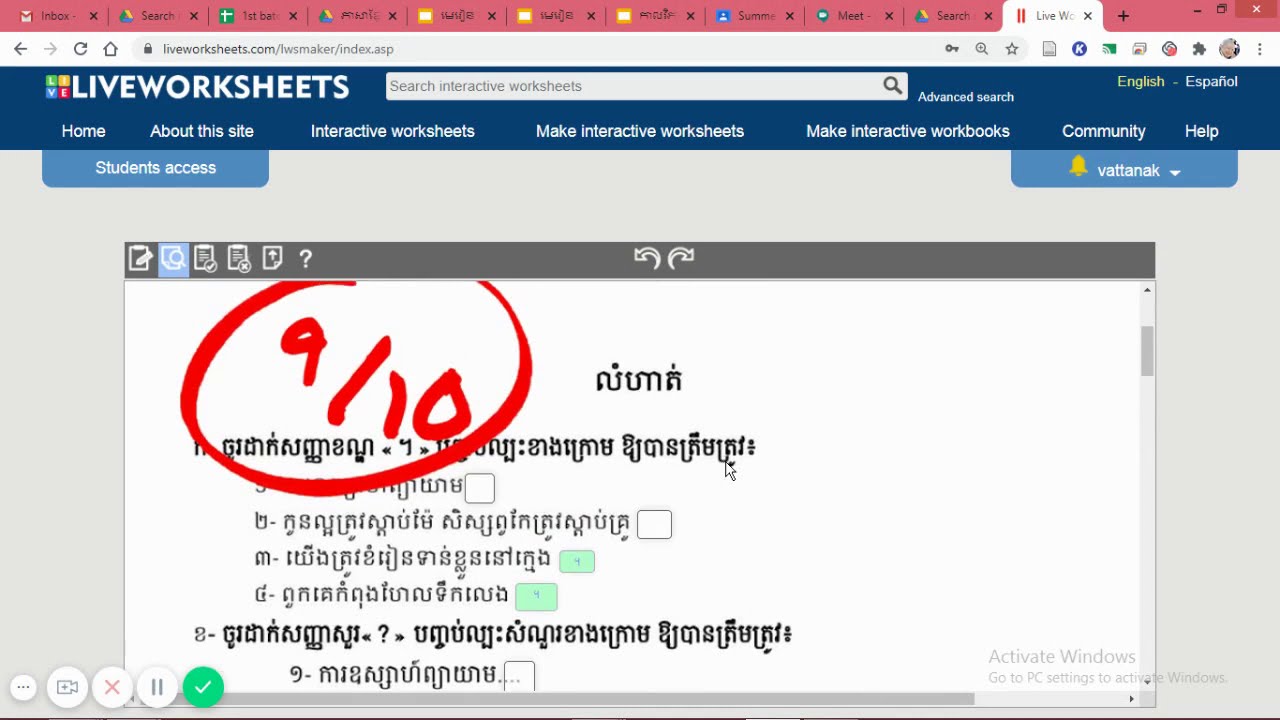Open the browser home page
The width and height of the screenshot is (1280, 720).
(110, 49)
